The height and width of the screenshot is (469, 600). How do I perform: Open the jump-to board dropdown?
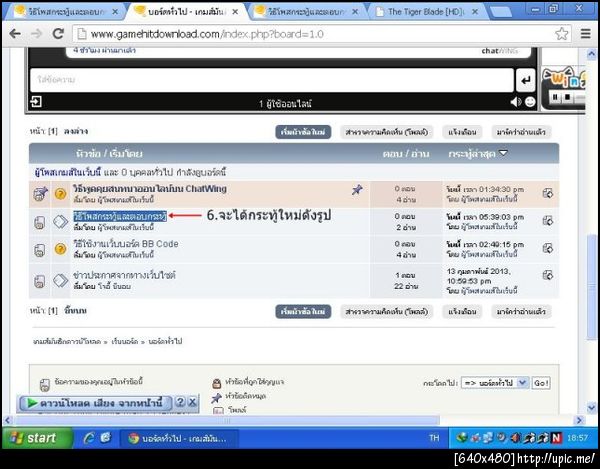coord(494,383)
